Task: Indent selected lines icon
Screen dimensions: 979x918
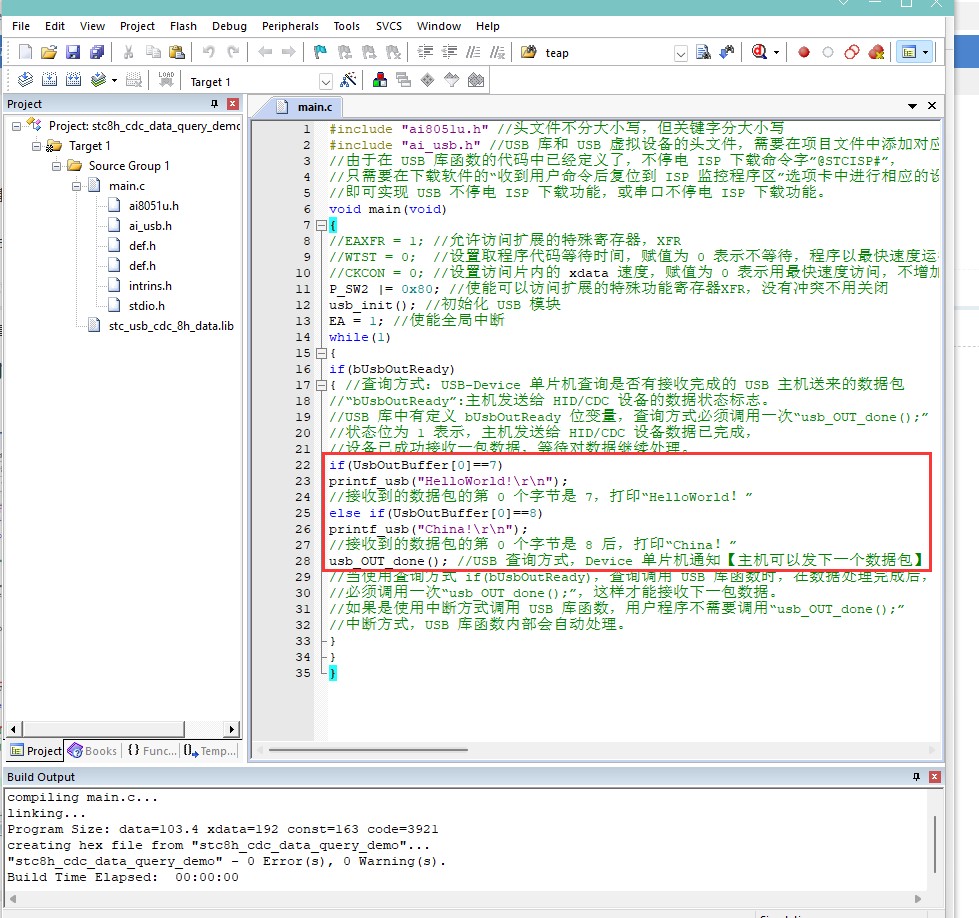Action: (x=425, y=52)
